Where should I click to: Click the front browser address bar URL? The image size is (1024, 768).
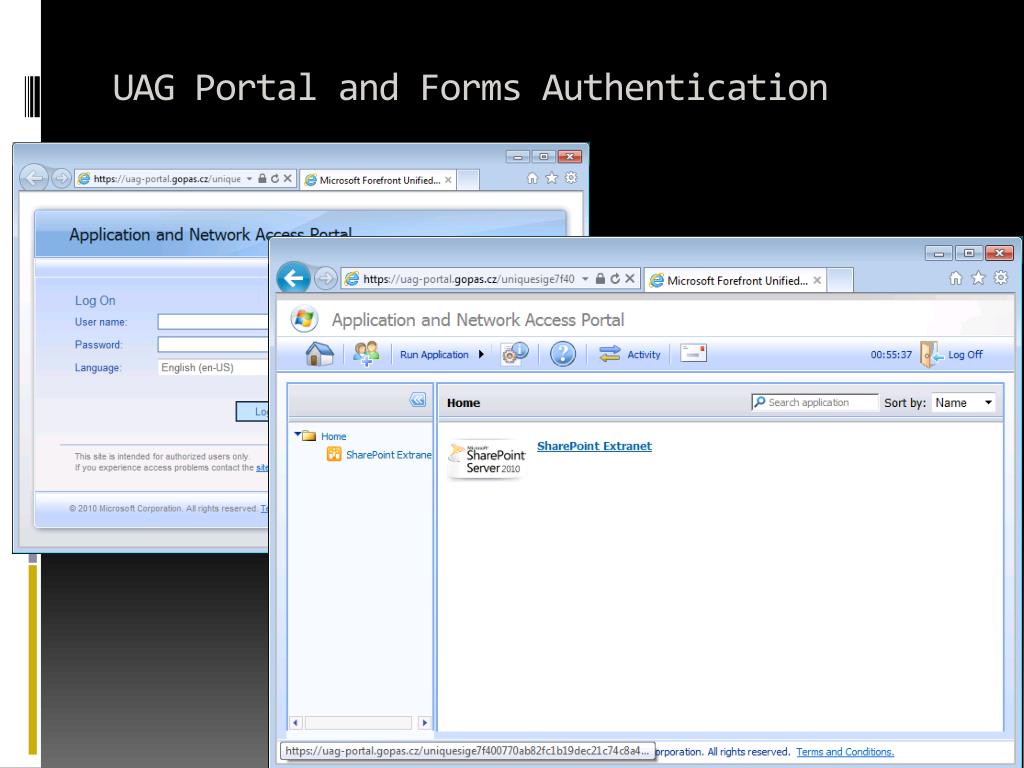468,279
